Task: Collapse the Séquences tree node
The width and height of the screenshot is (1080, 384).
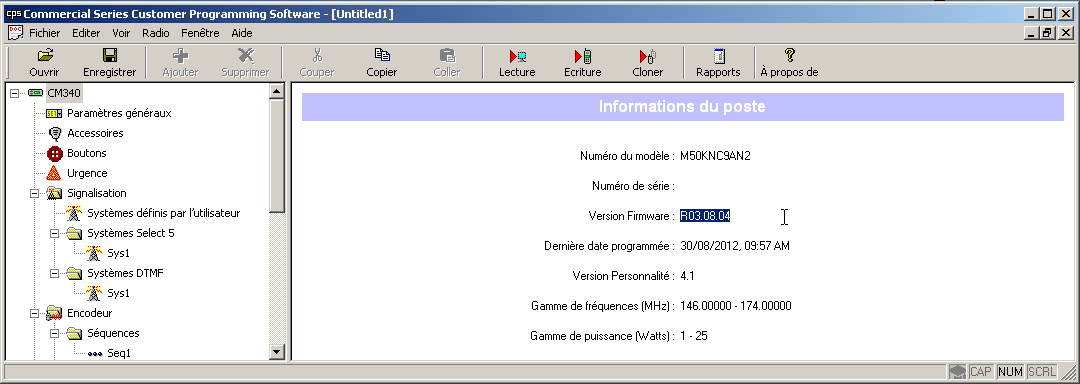Action: 55,334
